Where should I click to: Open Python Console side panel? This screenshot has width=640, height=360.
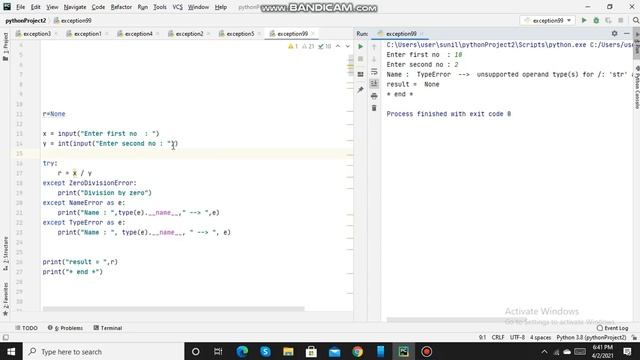pos(636,87)
